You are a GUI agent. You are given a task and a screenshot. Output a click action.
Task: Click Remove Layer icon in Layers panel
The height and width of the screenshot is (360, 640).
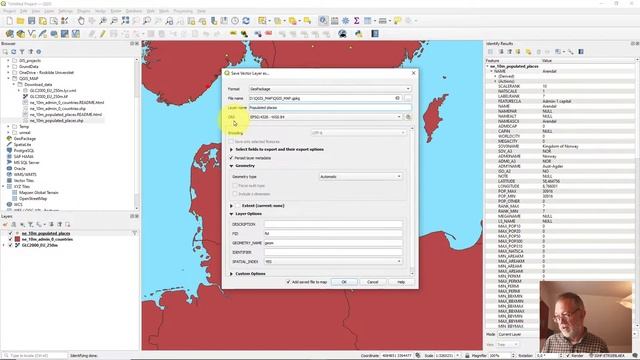click(68, 224)
